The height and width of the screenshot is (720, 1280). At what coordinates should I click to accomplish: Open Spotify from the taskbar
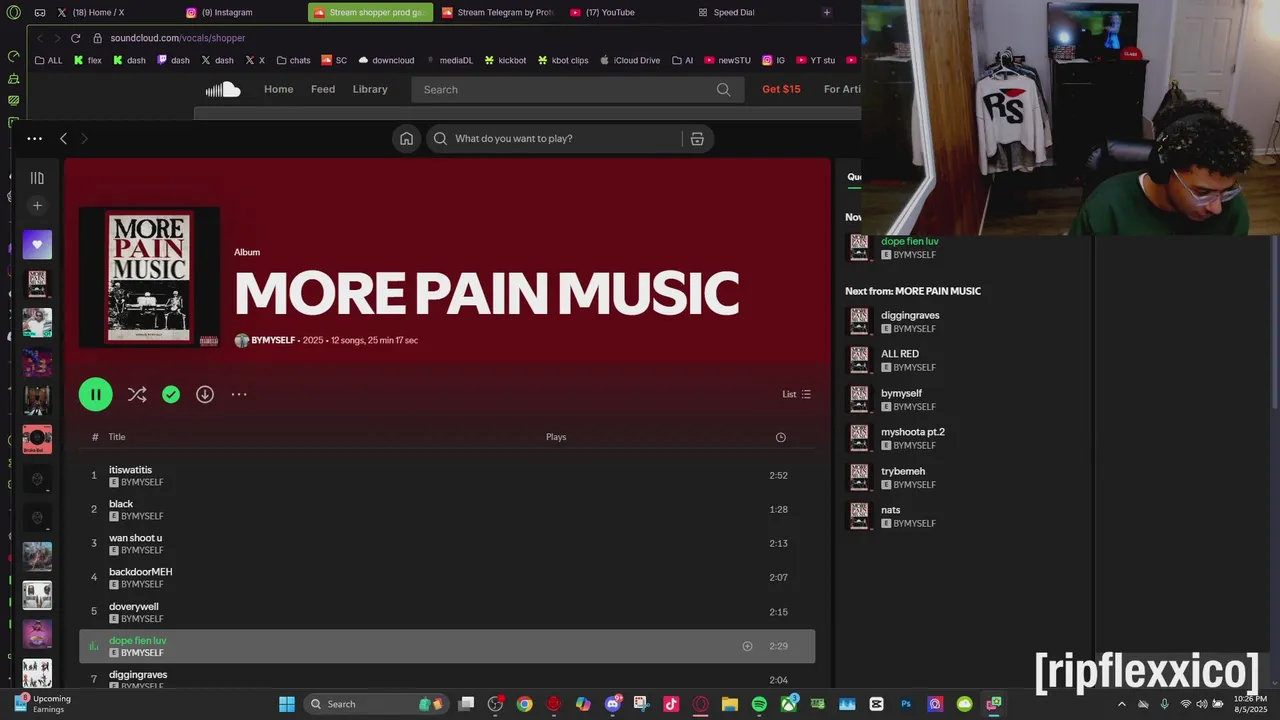tap(759, 704)
